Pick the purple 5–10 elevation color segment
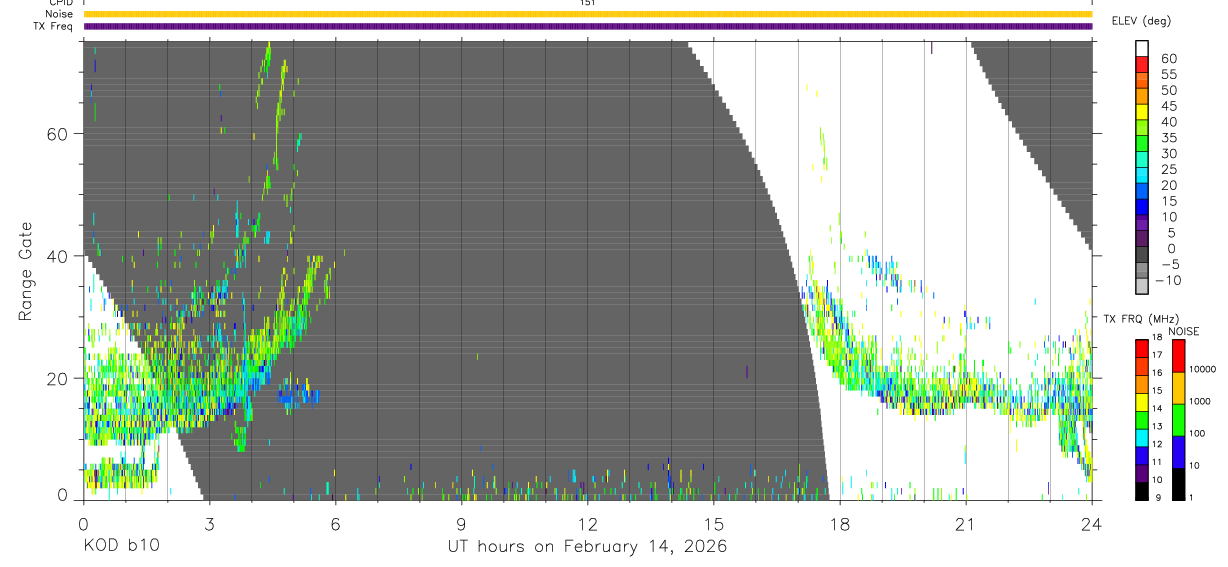The image size is (1228, 567). click(1142, 223)
